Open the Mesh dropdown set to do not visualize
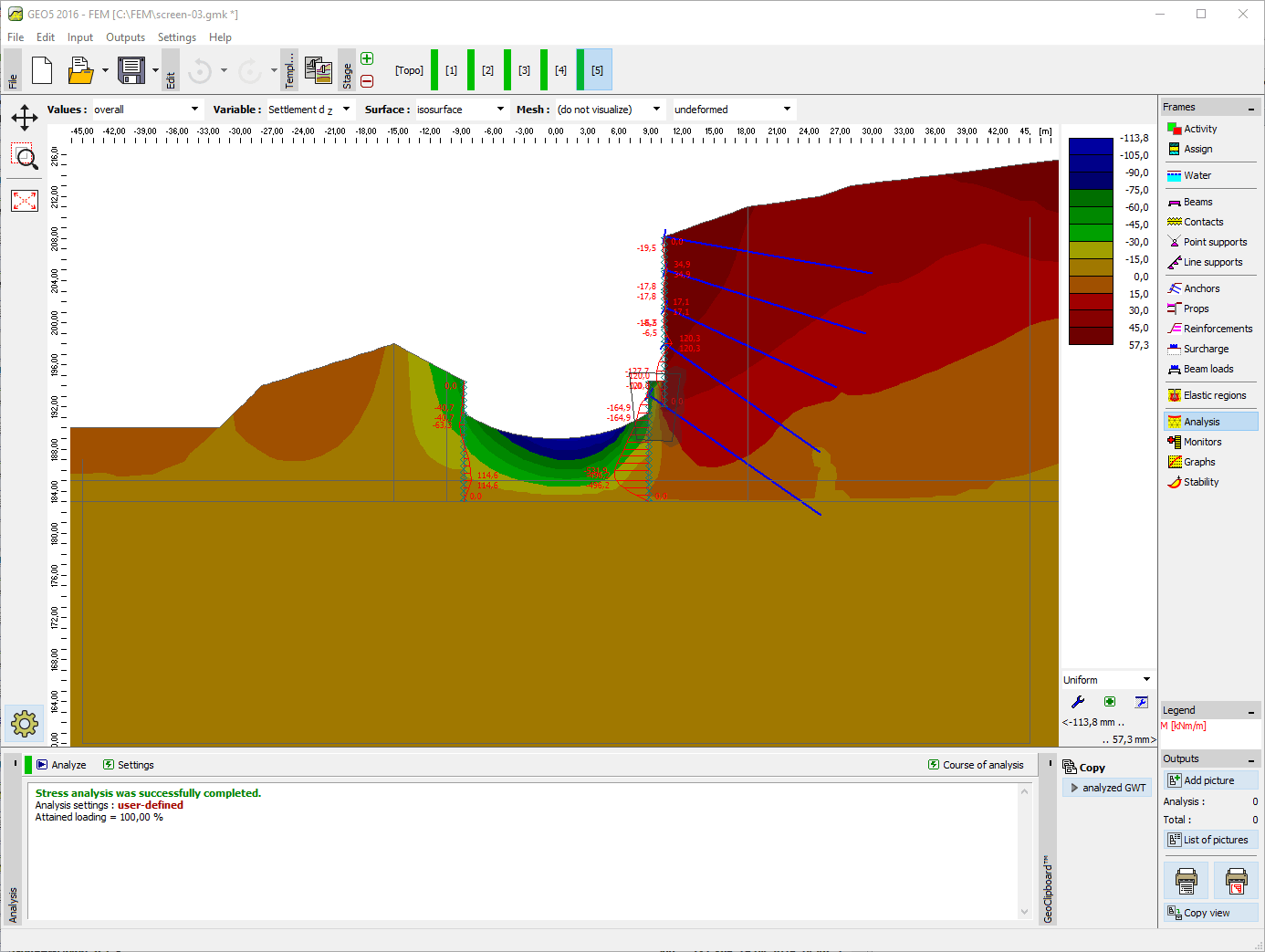 (x=656, y=109)
